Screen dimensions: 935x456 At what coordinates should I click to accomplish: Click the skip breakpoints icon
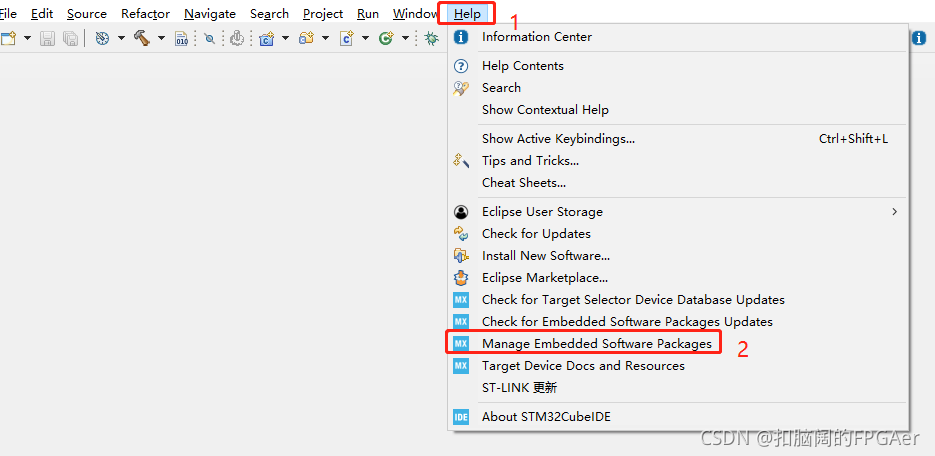coord(209,39)
